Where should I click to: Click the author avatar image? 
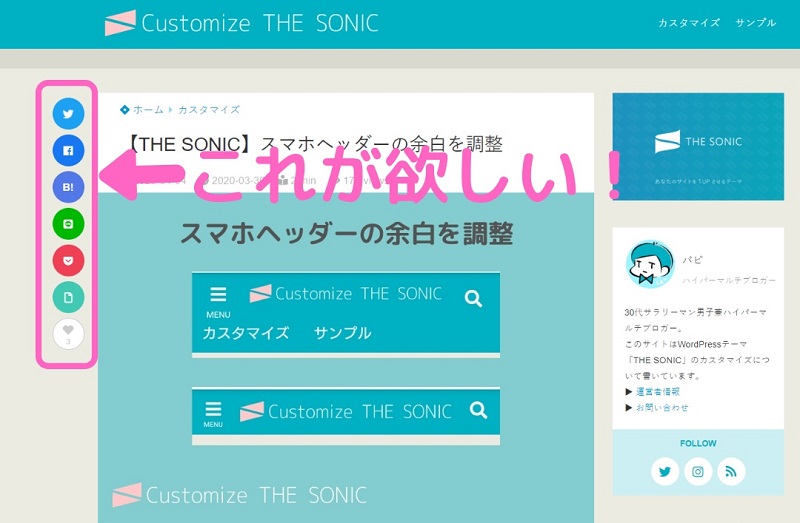650,264
